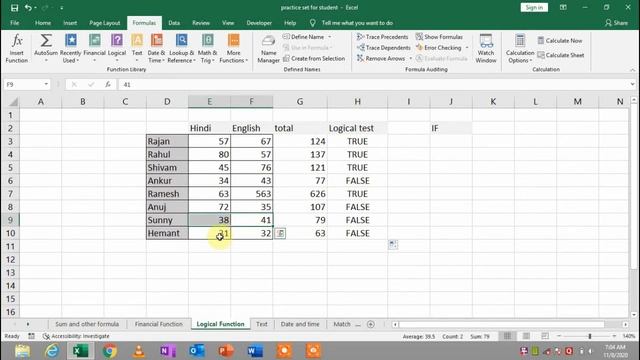Expand the Name Box dropdown
Viewport: 640px width, 360px height.
(x=46, y=84)
